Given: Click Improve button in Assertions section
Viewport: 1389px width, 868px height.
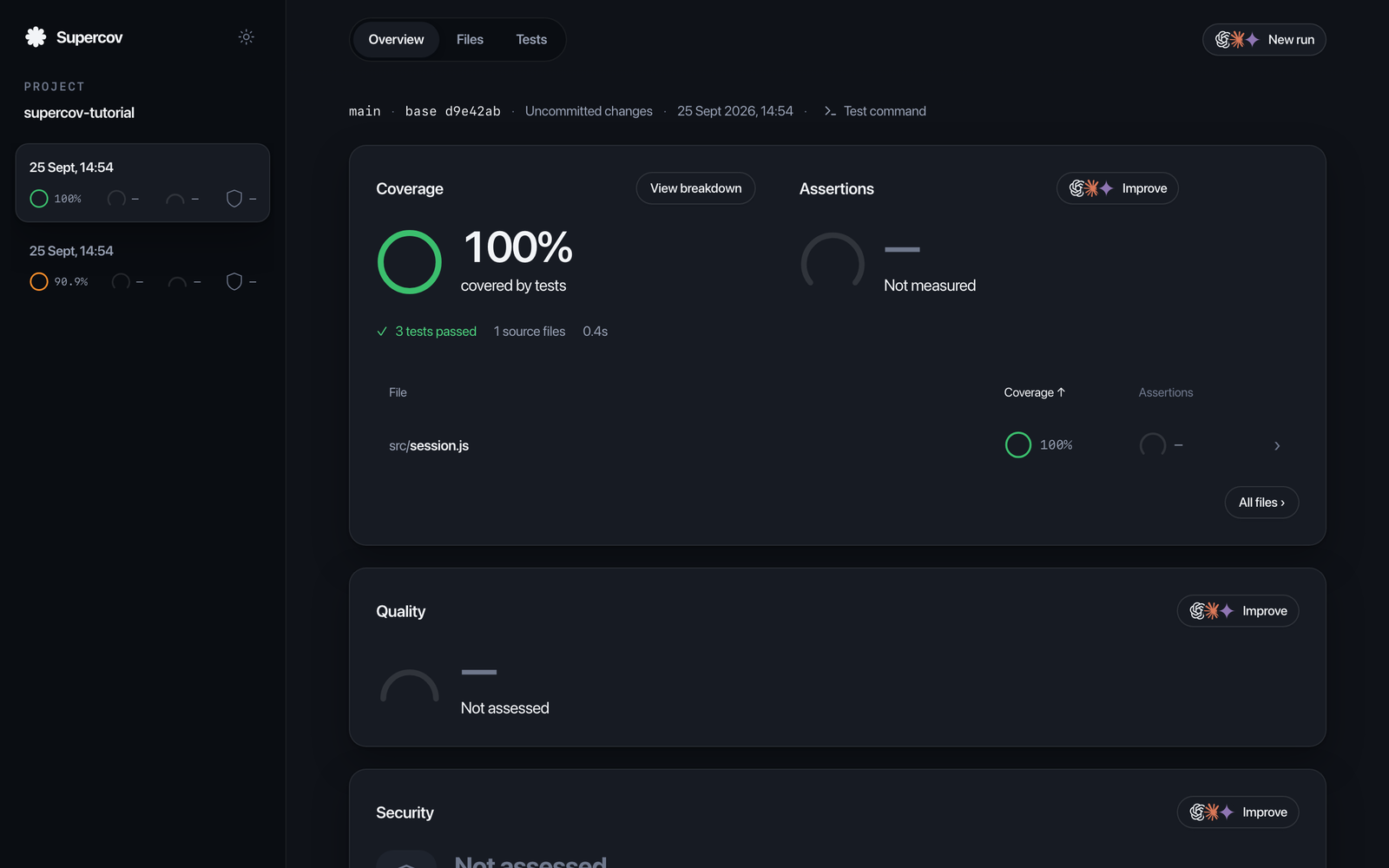Looking at the screenshot, I should 1117,188.
